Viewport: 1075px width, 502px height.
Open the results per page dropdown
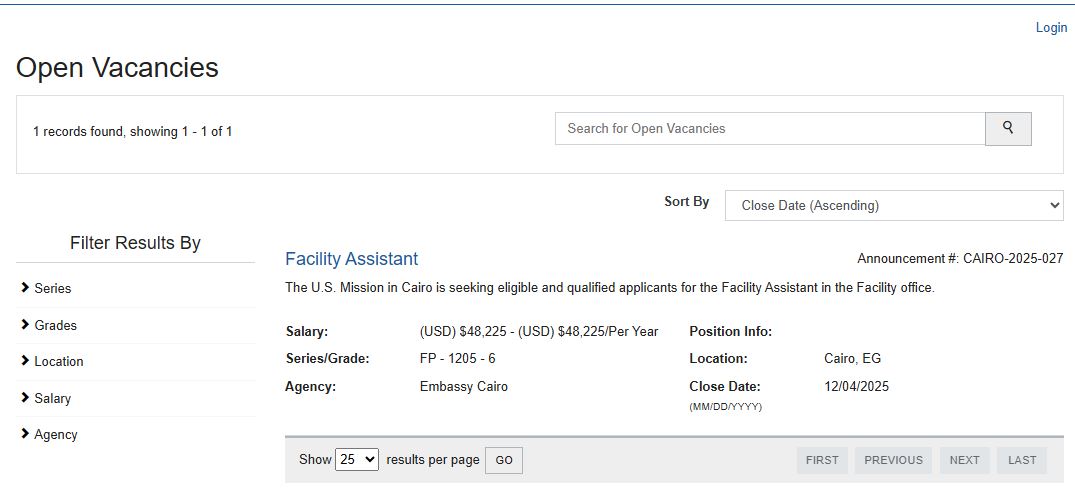357,459
